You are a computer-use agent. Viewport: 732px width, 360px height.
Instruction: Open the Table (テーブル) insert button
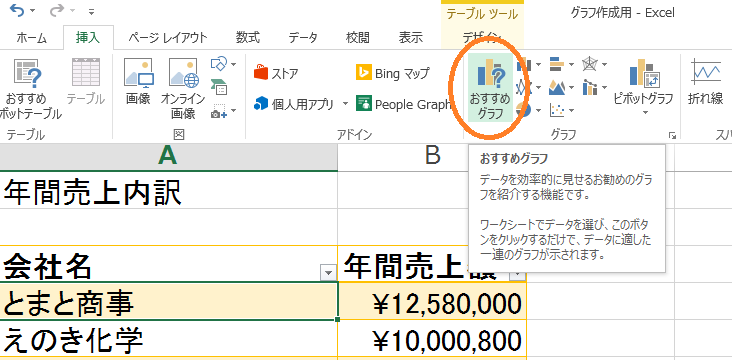click(85, 83)
